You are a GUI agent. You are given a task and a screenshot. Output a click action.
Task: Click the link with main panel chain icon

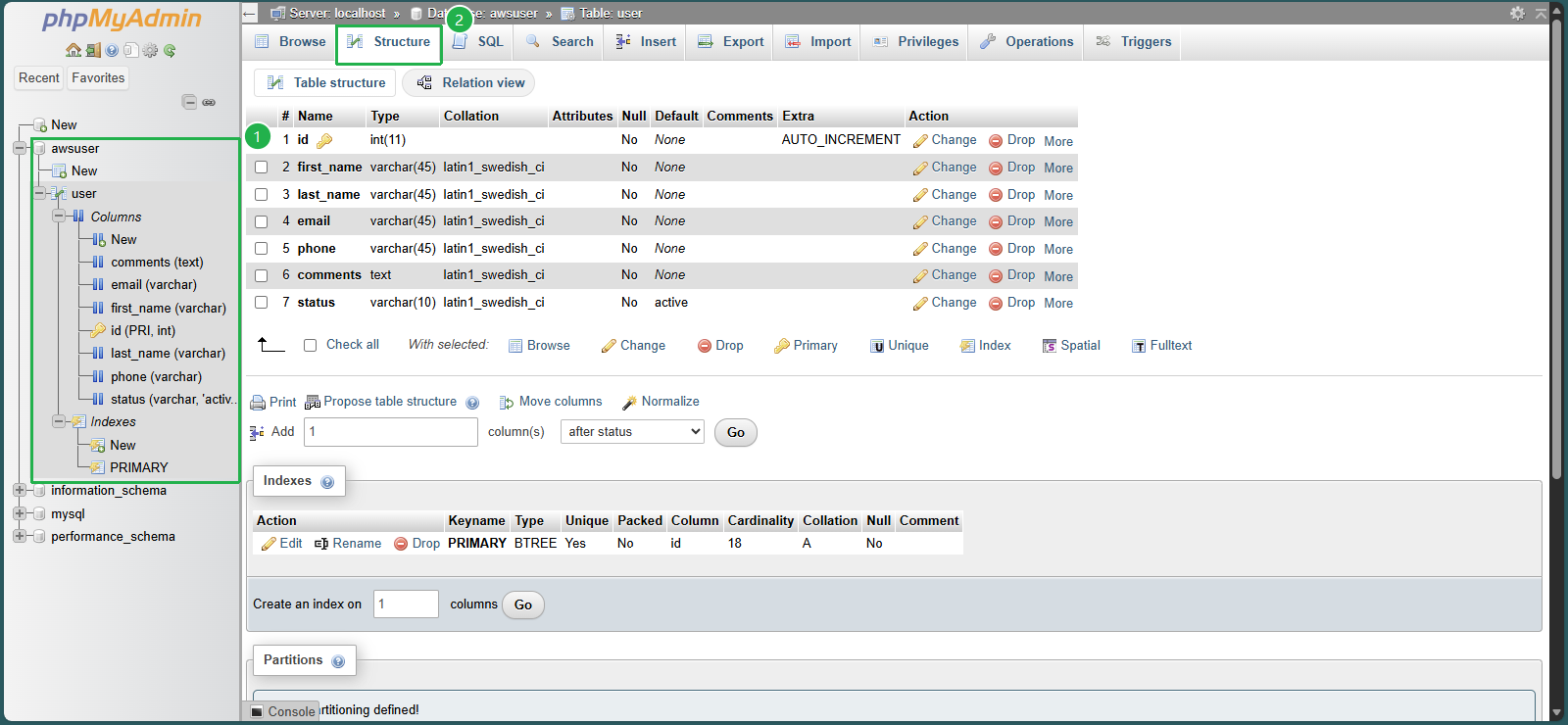point(209,102)
